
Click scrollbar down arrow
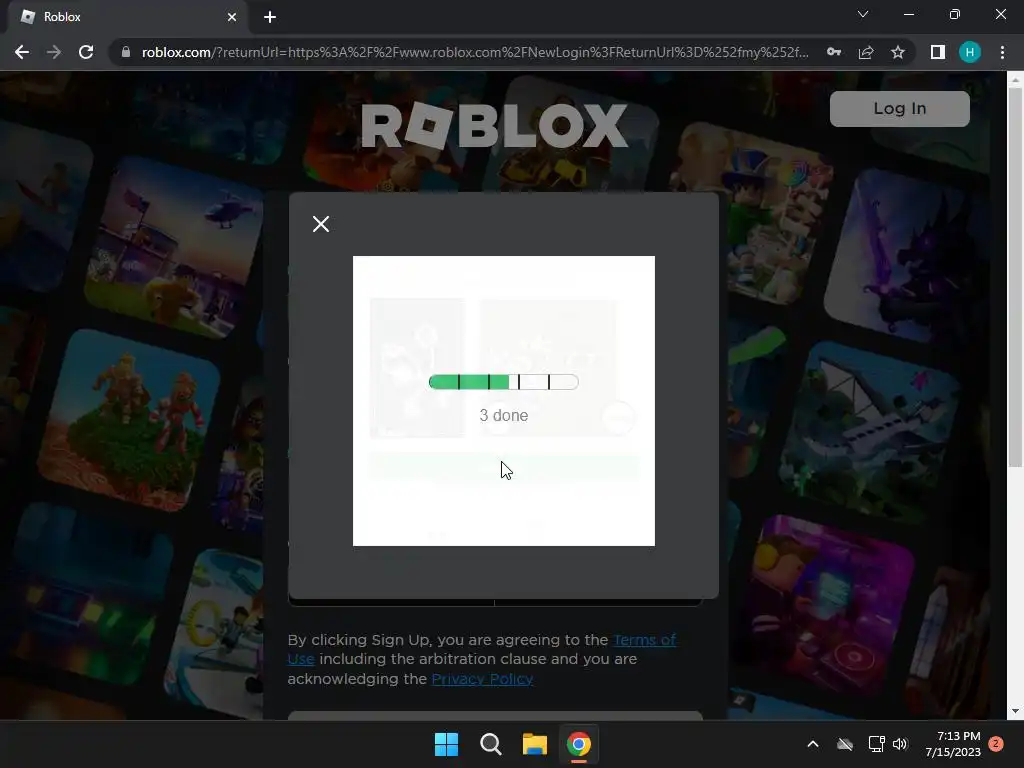tap(1015, 711)
